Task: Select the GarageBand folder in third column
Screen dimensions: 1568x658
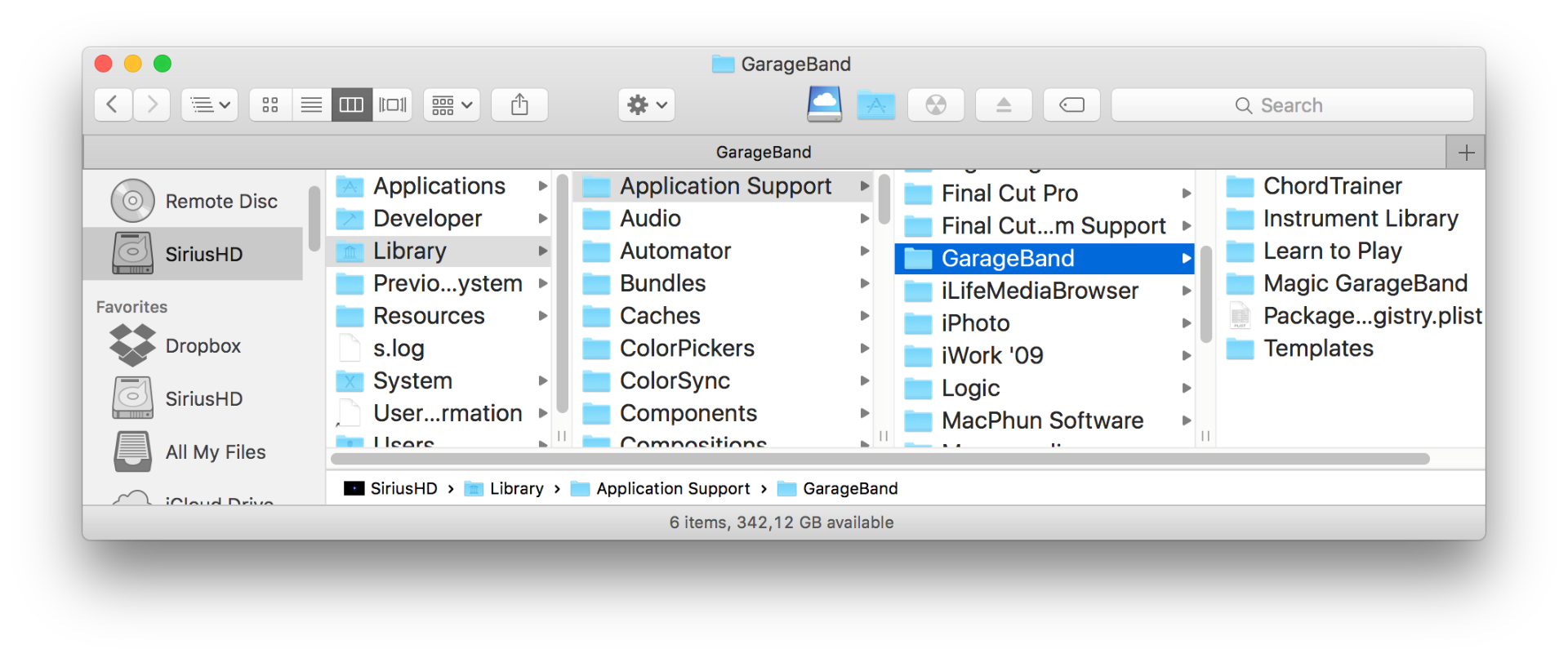Action: (1045, 259)
